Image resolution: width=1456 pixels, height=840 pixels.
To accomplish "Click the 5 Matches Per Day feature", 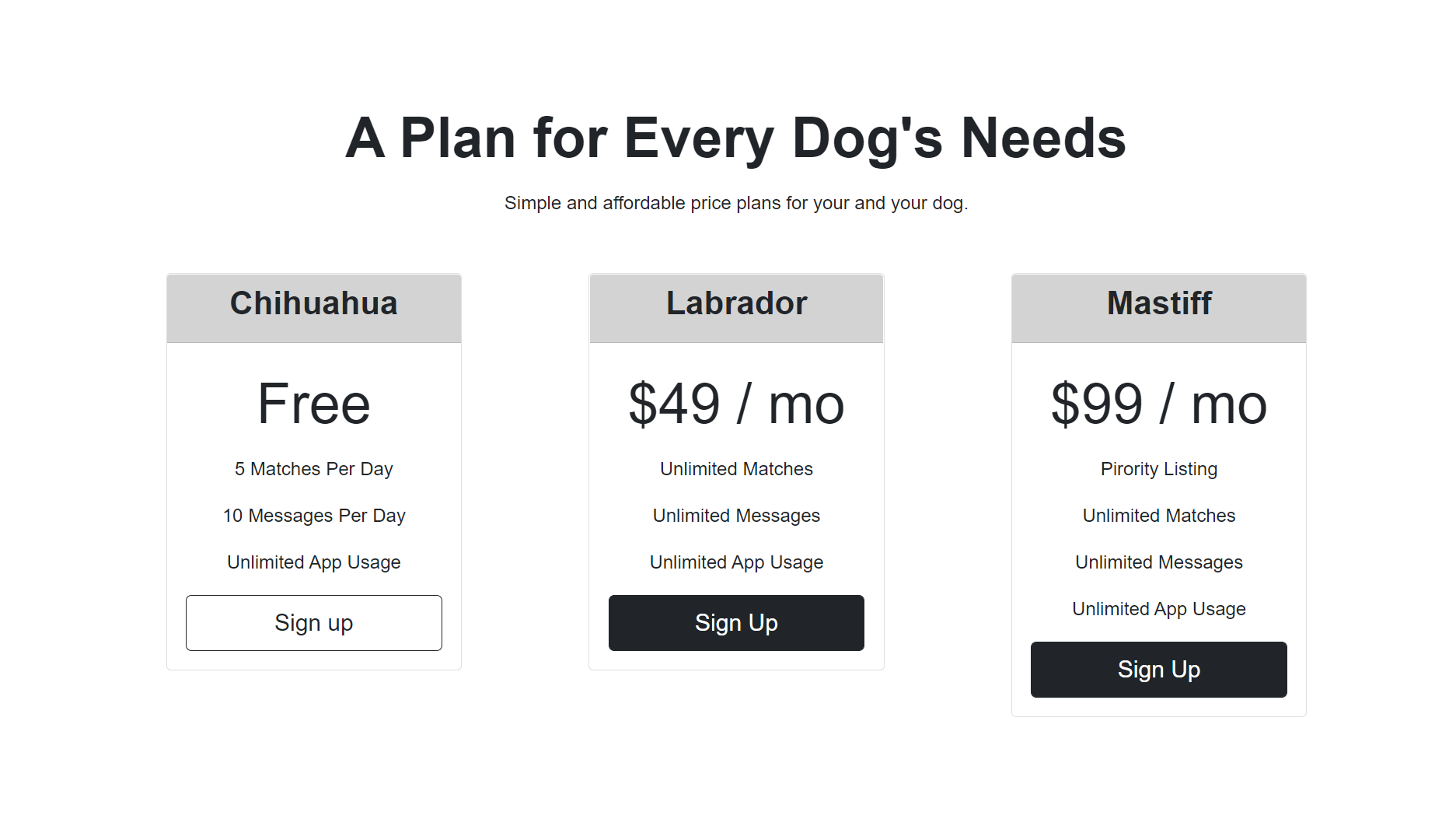I will (313, 469).
